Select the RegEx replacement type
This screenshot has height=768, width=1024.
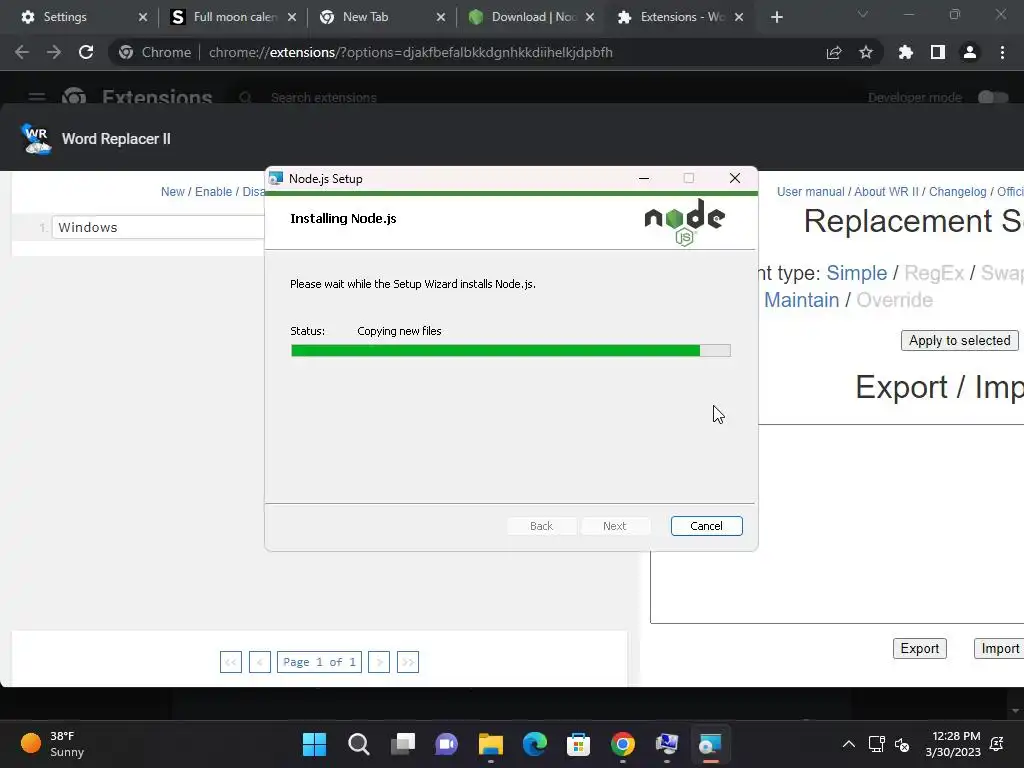[934, 273]
